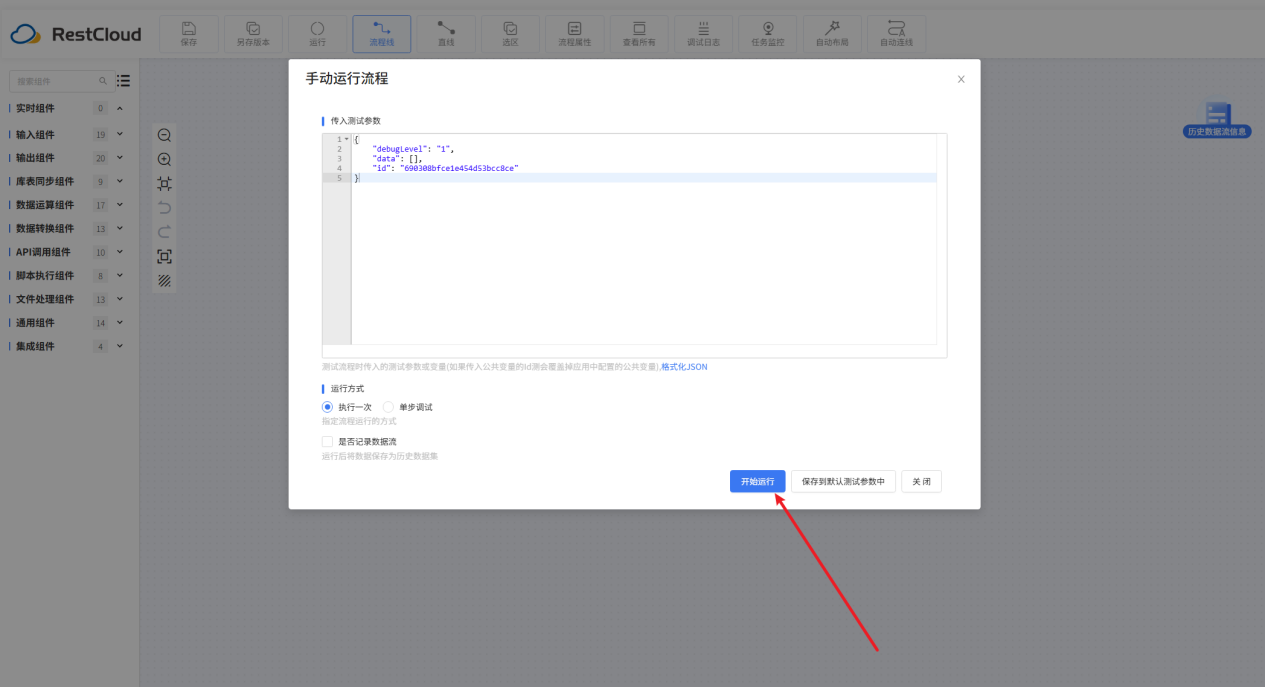
Task: Expand the 输入组件 category
Action: pos(120,134)
